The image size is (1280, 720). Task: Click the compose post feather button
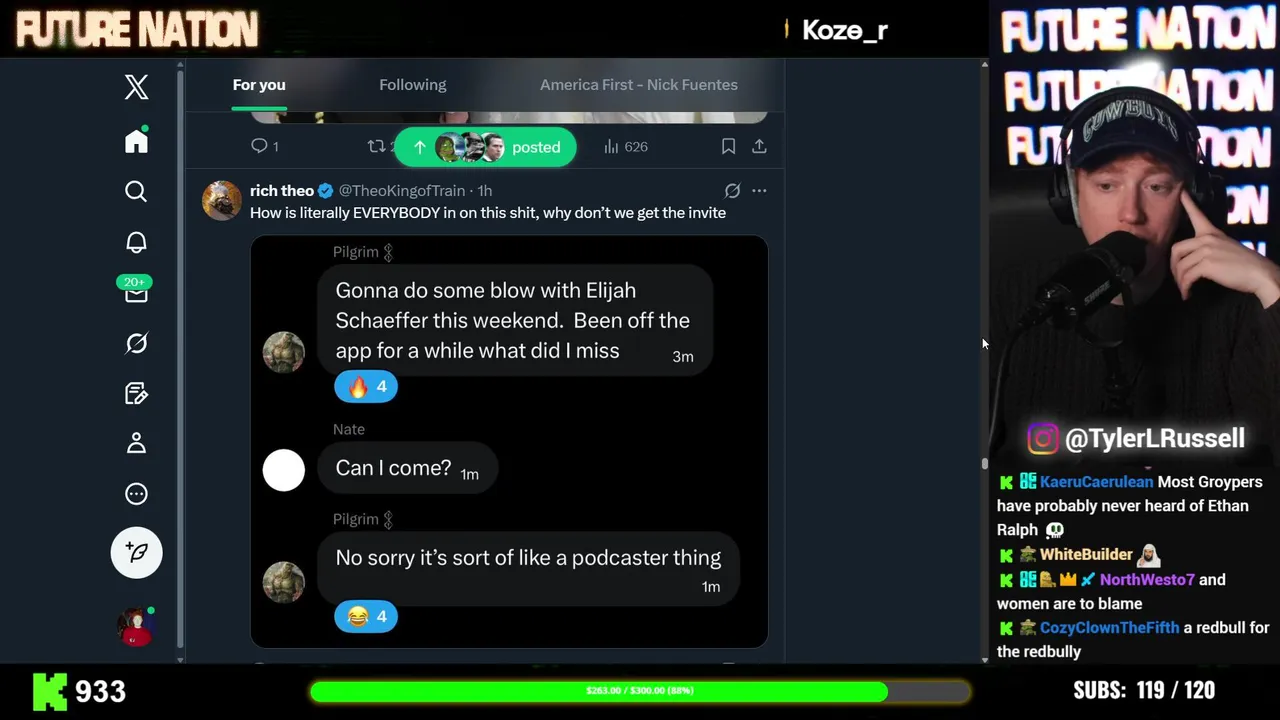137,552
